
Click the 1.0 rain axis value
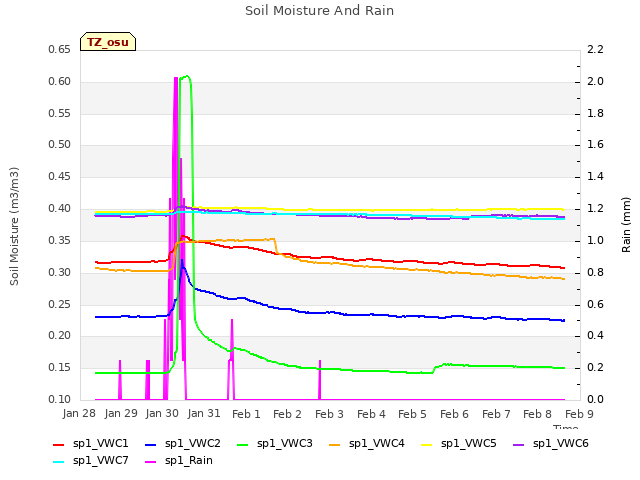point(596,240)
